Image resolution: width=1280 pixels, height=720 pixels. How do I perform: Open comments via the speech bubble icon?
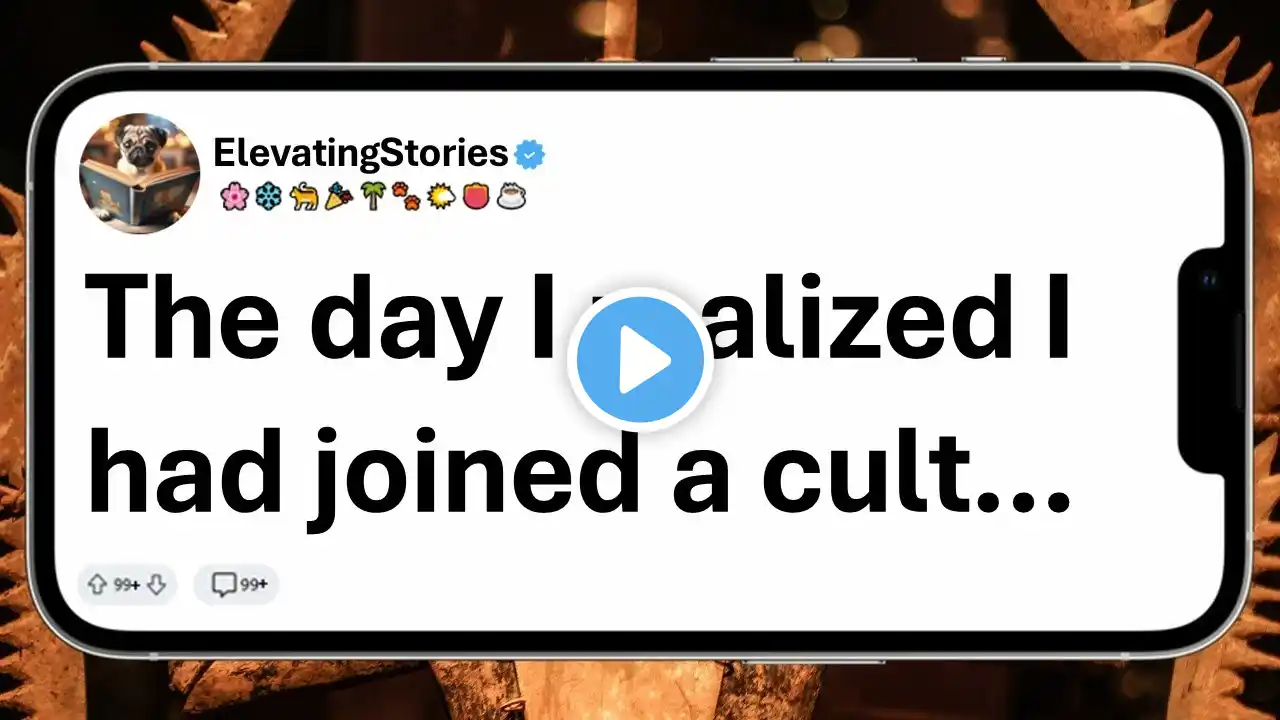[224, 585]
